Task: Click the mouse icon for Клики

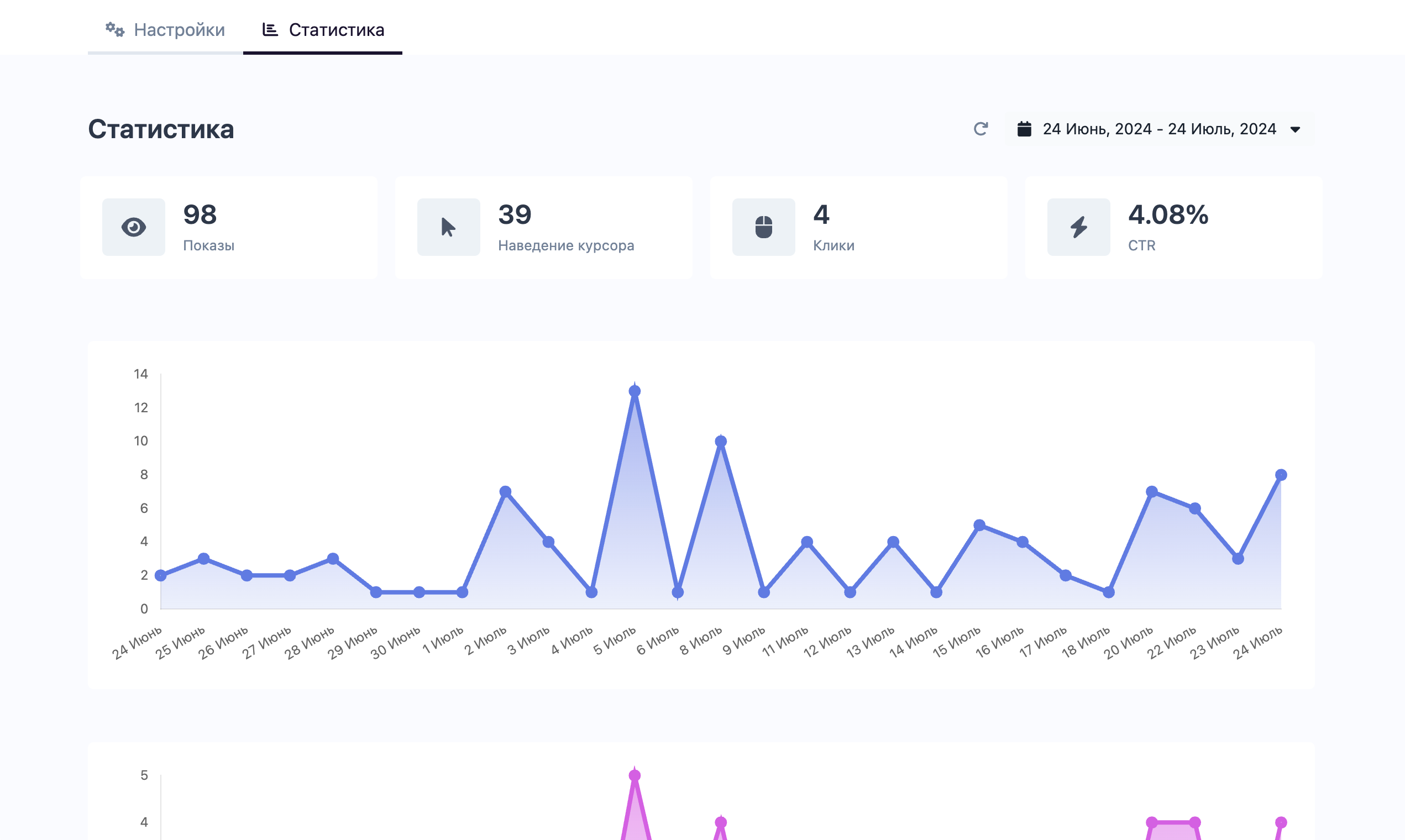Action: coord(764,227)
